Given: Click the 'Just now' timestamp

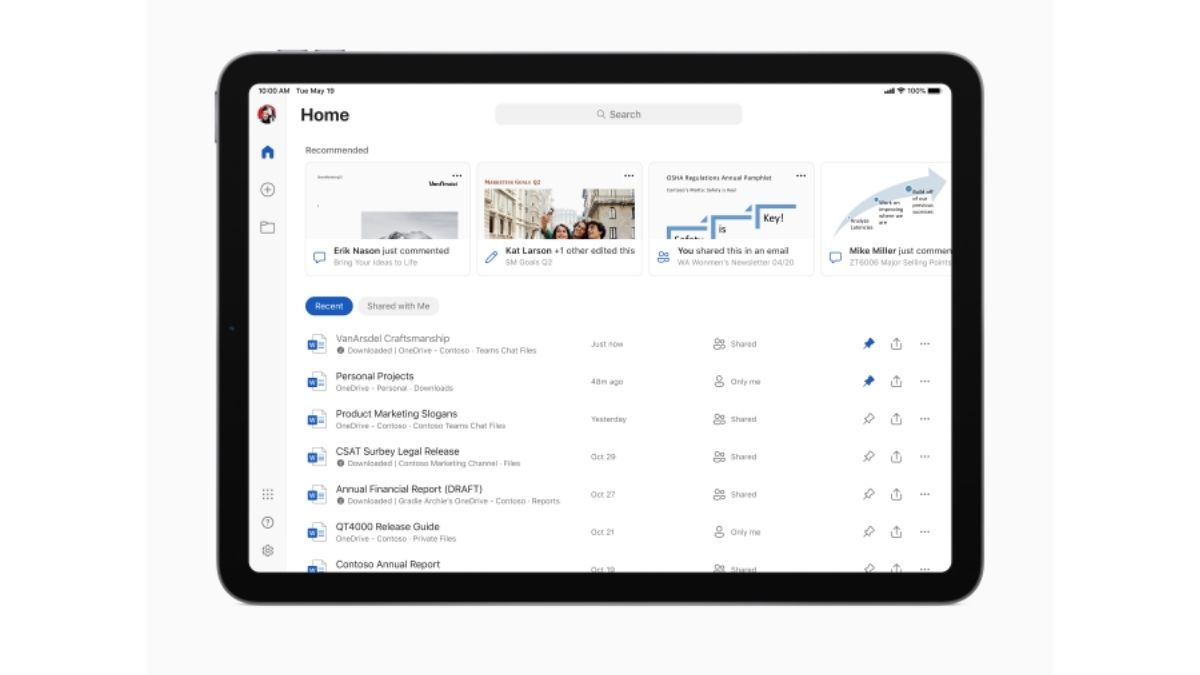Looking at the screenshot, I should point(607,344).
